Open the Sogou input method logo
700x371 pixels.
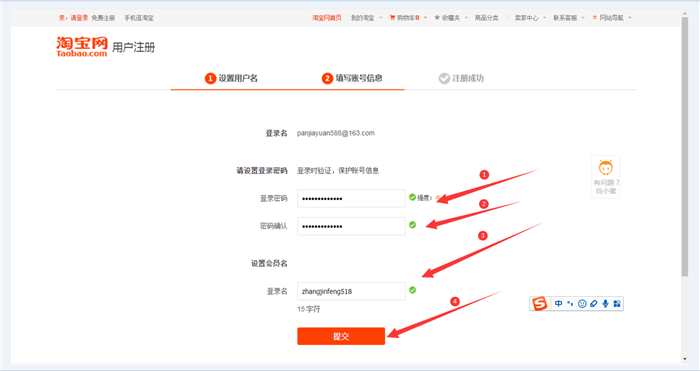pos(540,304)
